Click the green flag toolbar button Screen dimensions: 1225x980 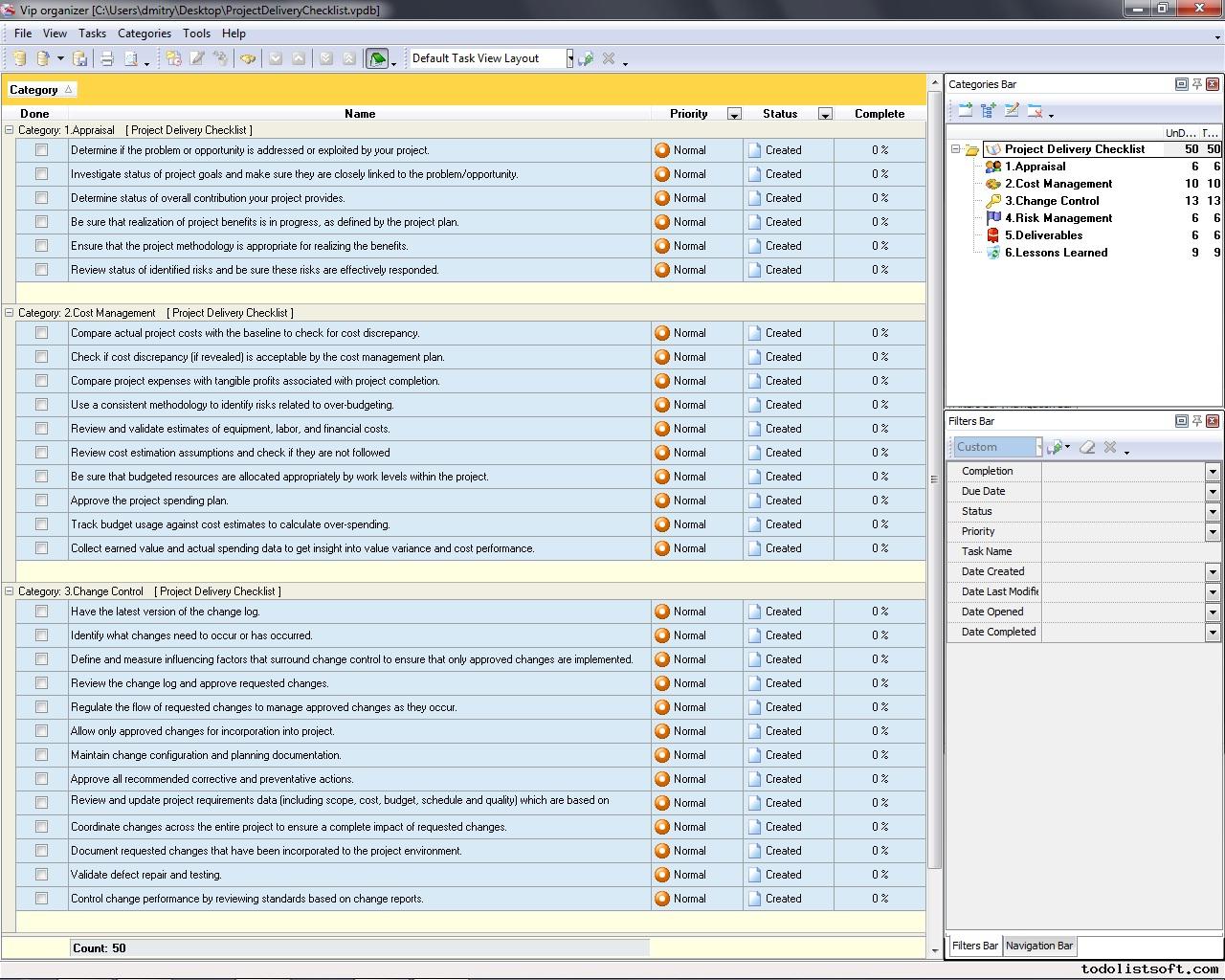click(377, 59)
